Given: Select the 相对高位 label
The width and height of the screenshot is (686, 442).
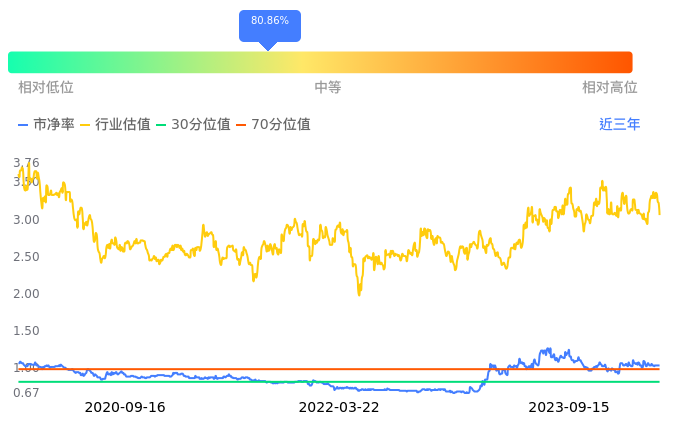Looking at the screenshot, I should pos(610,88).
